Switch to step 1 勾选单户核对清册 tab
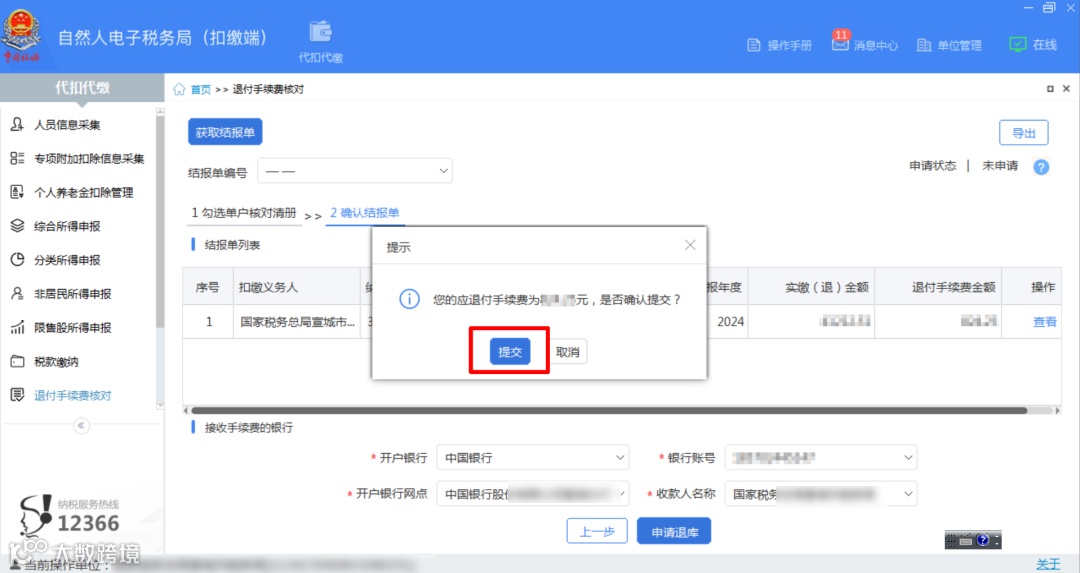 [x=244, y=213]
